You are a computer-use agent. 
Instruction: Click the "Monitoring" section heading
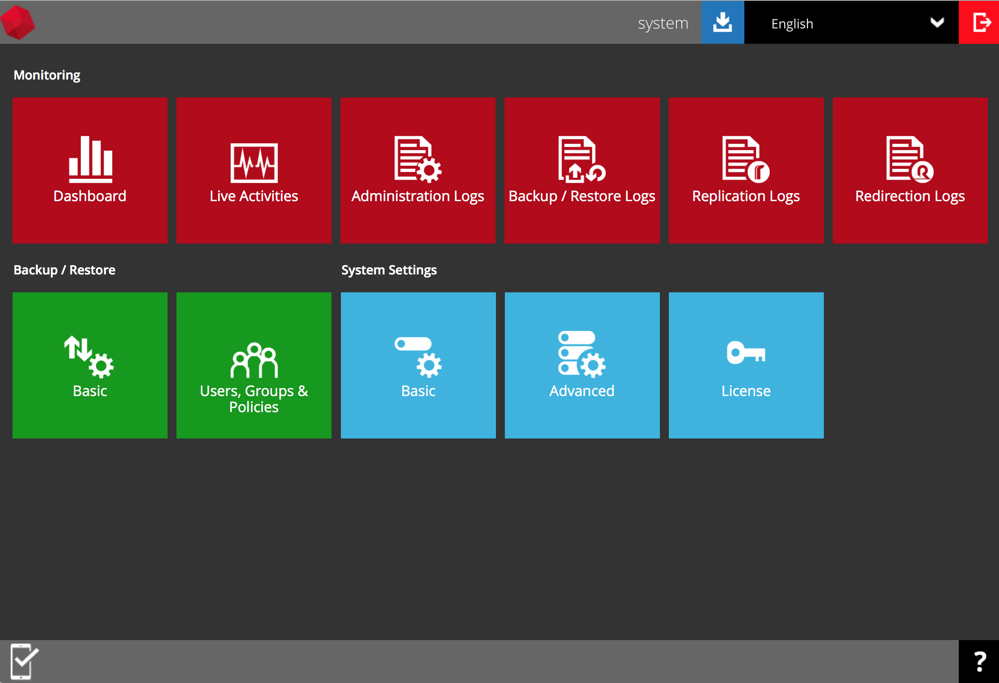(x=47, y=75)
